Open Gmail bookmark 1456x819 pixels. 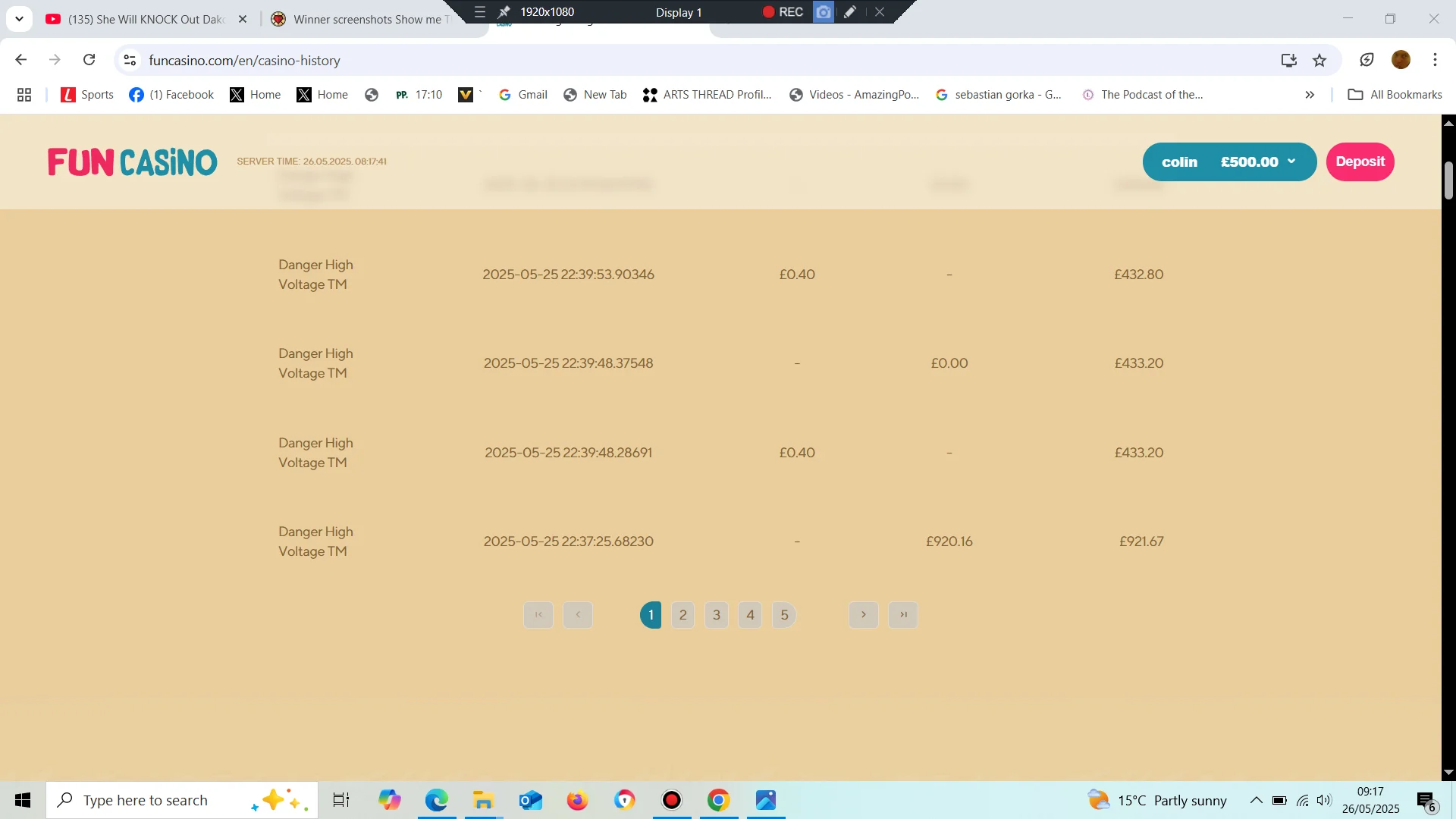coord(523,95)
